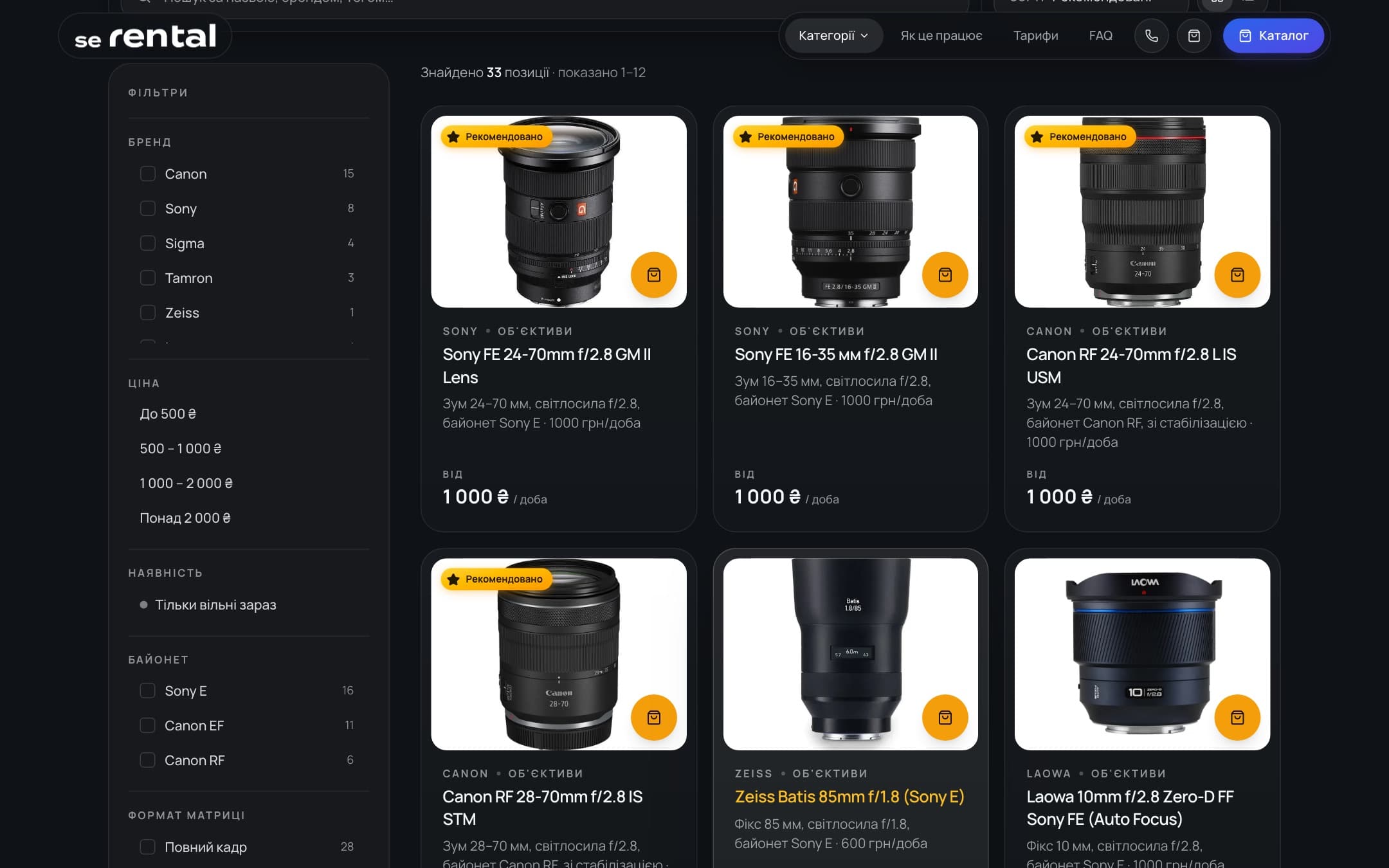Click the Laowa 10mm lens photo
This screenshot has height=868, width=1389.
(x=1142, y=654)
